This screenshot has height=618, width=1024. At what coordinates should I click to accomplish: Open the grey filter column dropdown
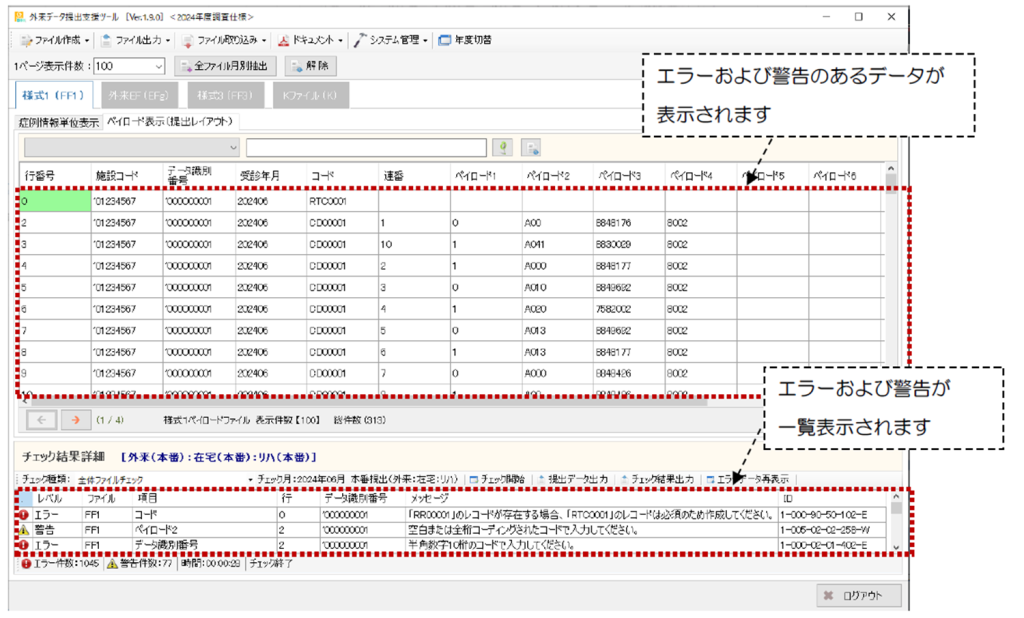pyautogui.click(x=131, y=148)
